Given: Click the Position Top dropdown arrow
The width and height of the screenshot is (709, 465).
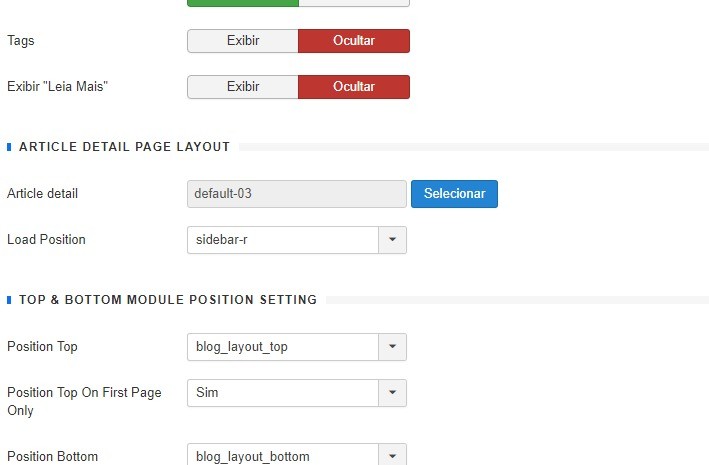Looking at the screenshot, I should (x=392, y=347).
